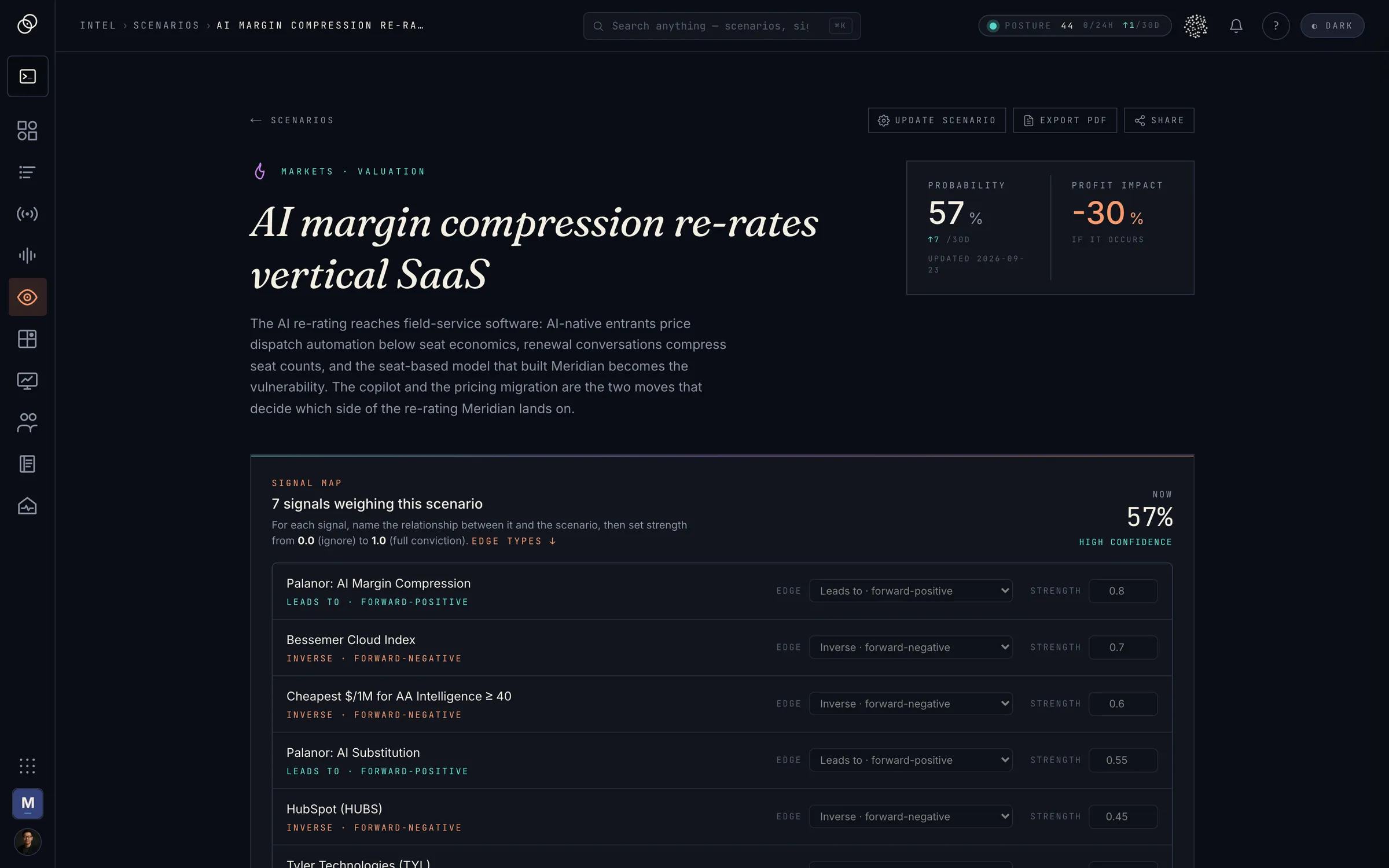Open the user avatar profile

pos(28,842)
